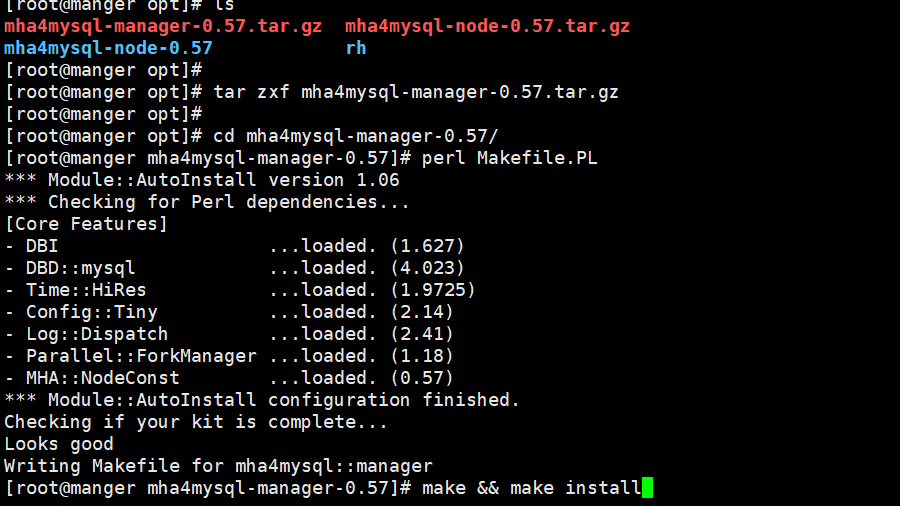Click the DBI loaded (1.627) row
This screenshot has width=900, height=506.
pyautogui.click(x=234, y=246)
